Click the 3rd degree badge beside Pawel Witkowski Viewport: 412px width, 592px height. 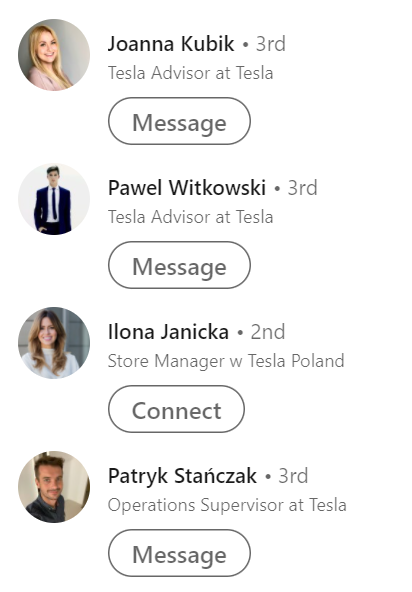[x=302, y=188]
